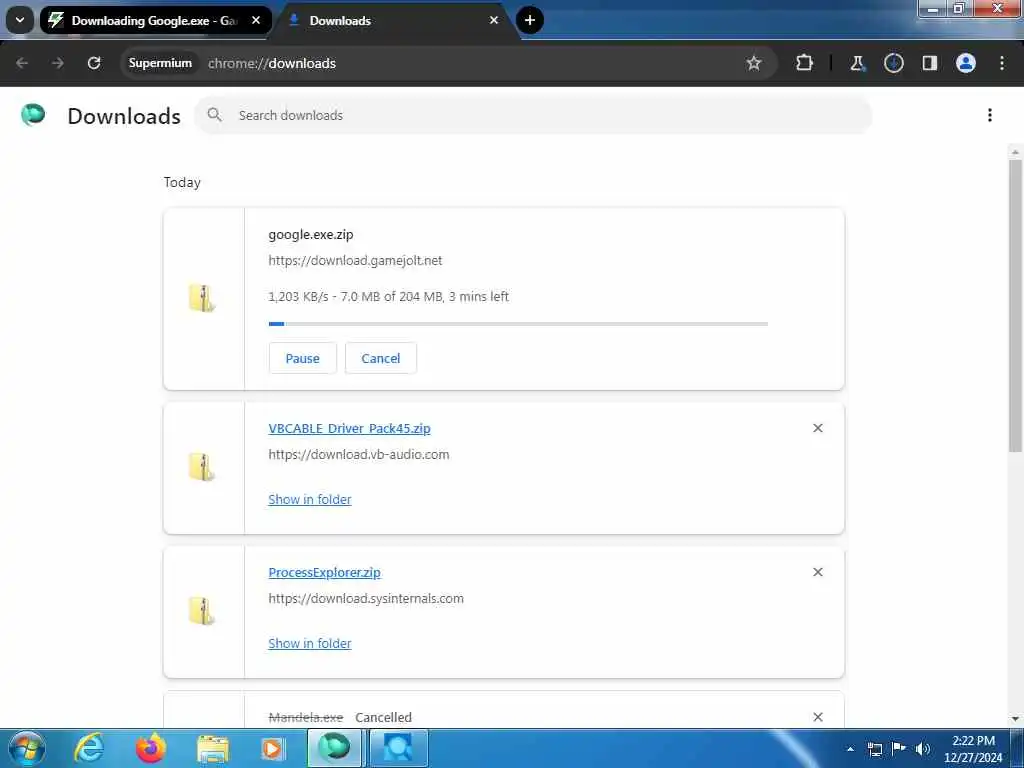Open ProcessExplorer.zip file link
Screen dimensions: 1024x768
click(x=325, y=572)
